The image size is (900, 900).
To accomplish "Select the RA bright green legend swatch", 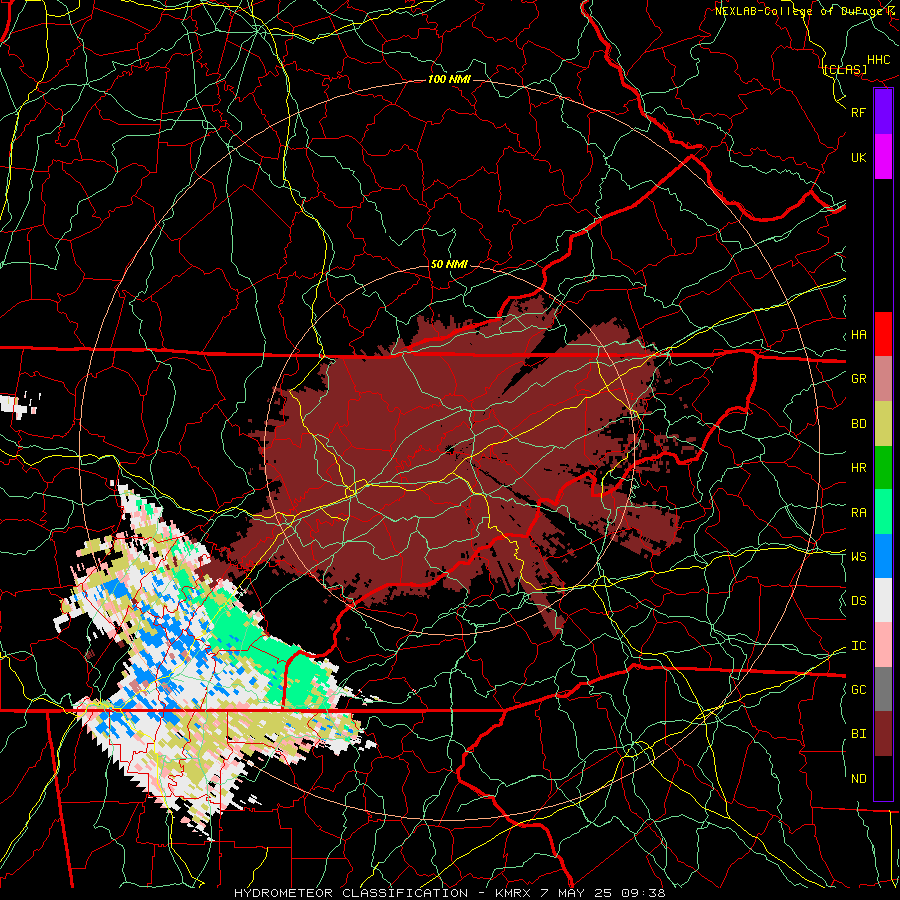I will click(883, 512).
